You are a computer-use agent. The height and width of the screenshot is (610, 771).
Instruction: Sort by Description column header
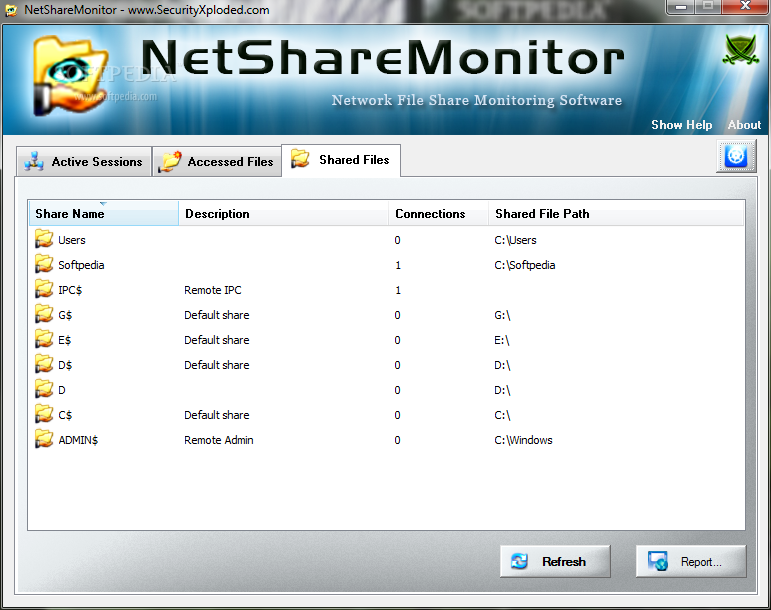click(283, 213)
